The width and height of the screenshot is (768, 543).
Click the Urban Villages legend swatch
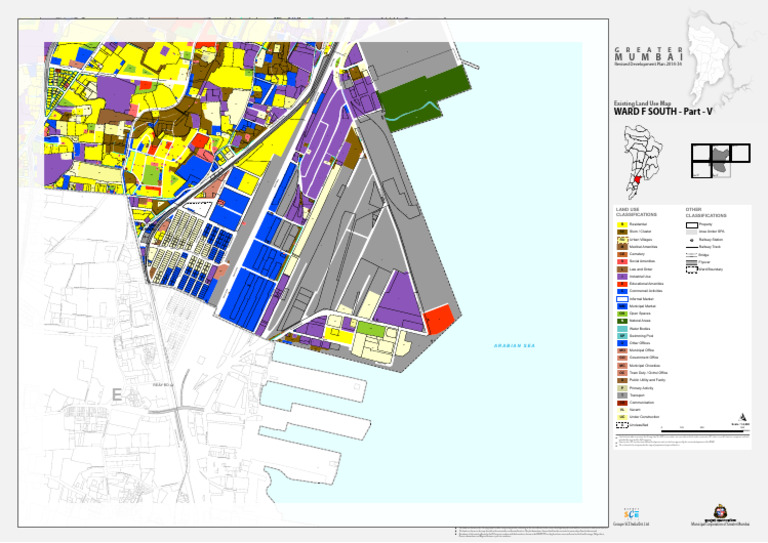[x=622, y=239]
